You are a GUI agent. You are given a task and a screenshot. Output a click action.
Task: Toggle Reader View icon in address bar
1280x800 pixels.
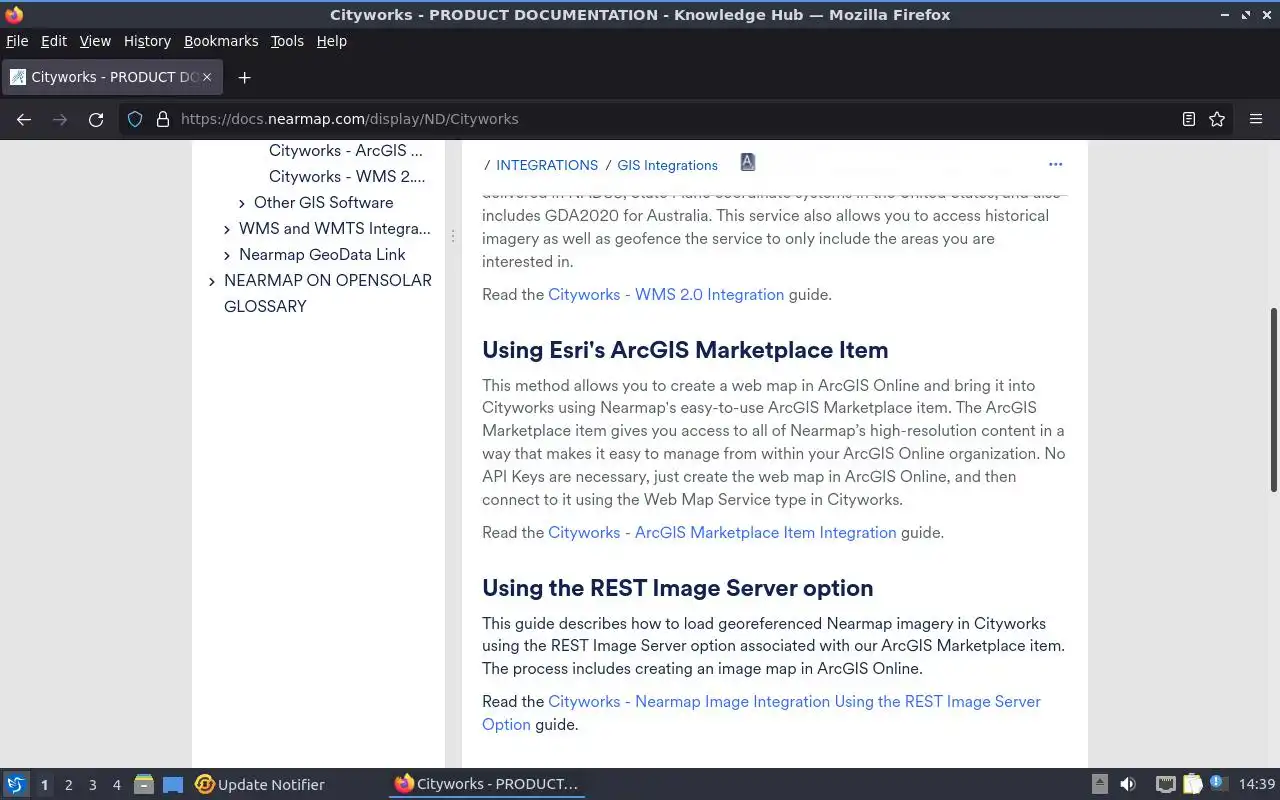[1188, 119]
